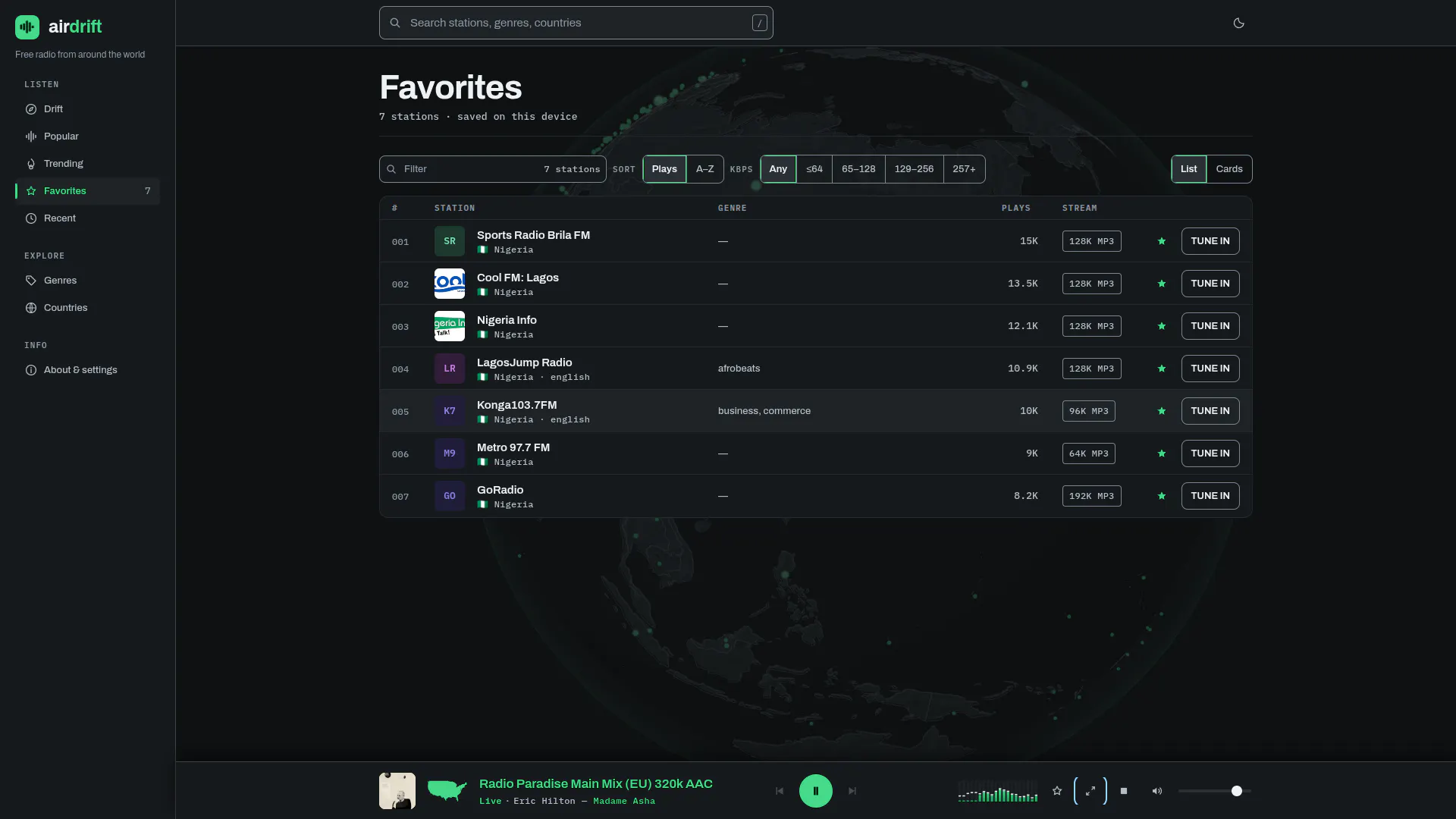Go to Popular stations

tap(87, 136)
